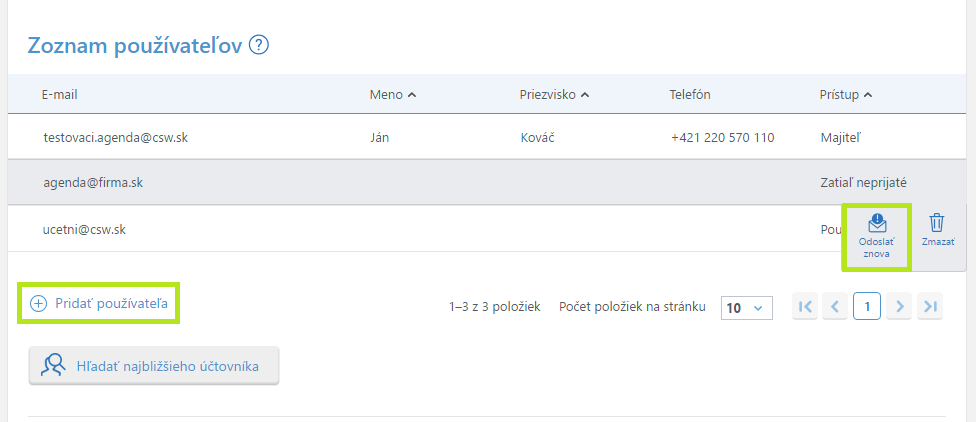Sort the list by Prístup column

pyautogui.click(x=845, y=95)
